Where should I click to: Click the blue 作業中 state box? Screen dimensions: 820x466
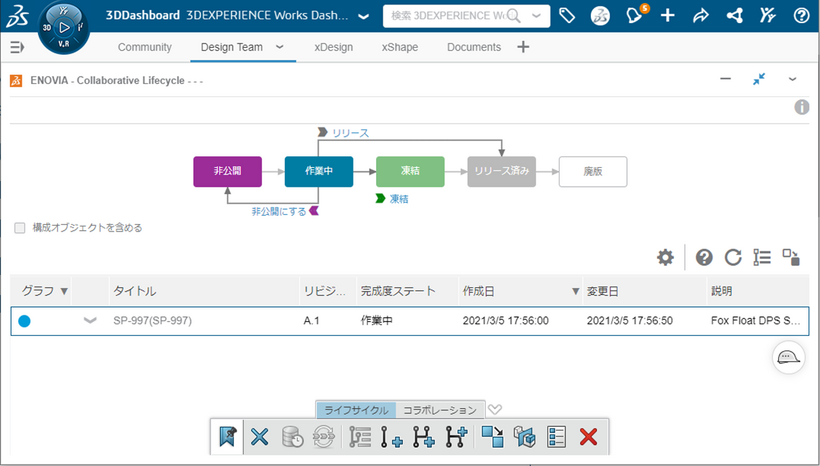pyautogui.click(x=319, y=172)
